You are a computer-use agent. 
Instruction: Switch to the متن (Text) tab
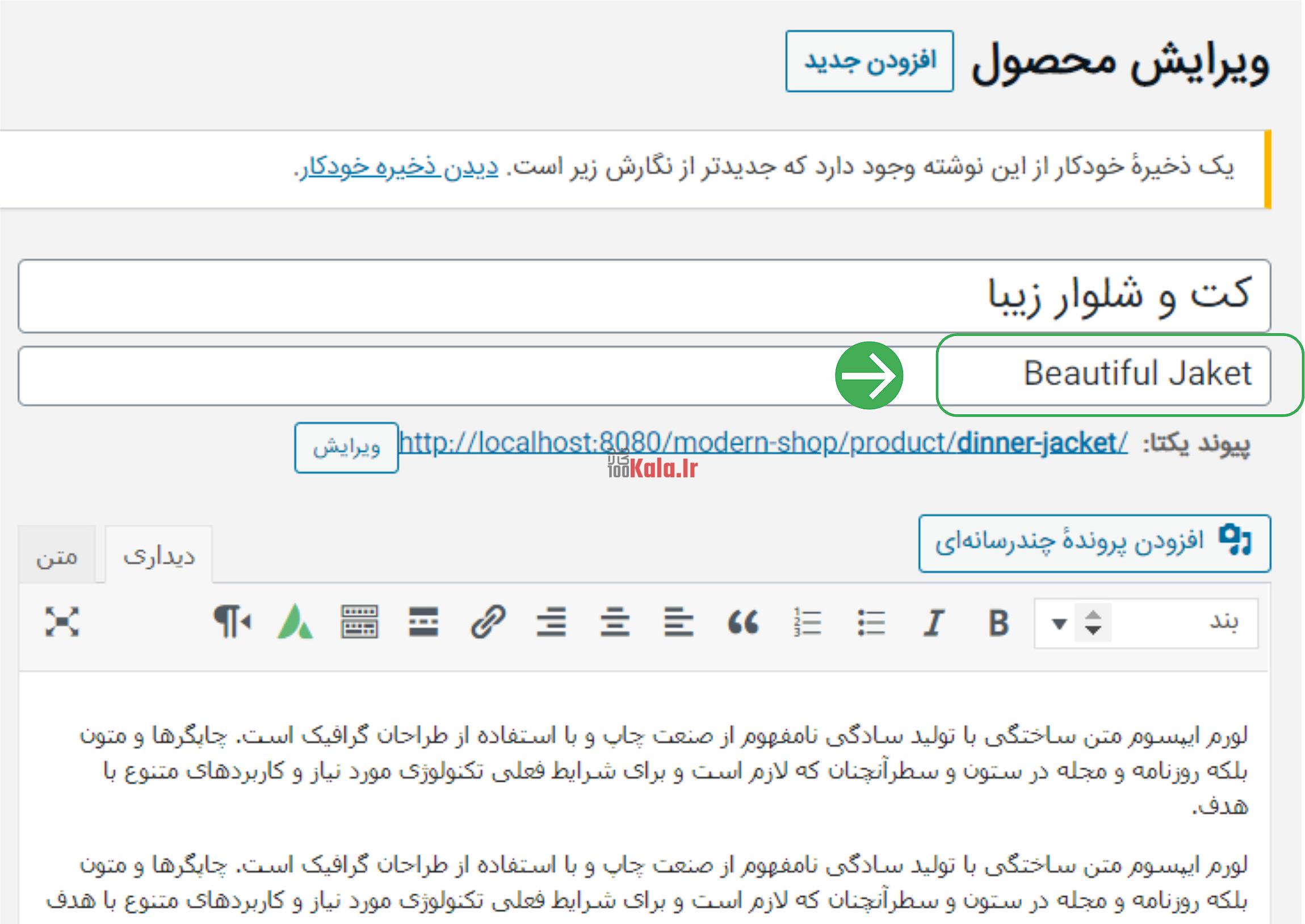[57, 557]
